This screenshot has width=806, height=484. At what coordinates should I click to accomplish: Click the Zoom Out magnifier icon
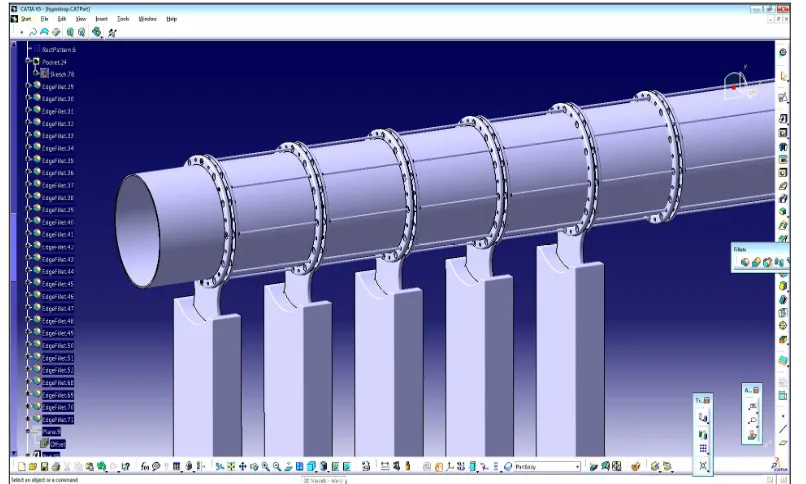[x=277, y=467]
